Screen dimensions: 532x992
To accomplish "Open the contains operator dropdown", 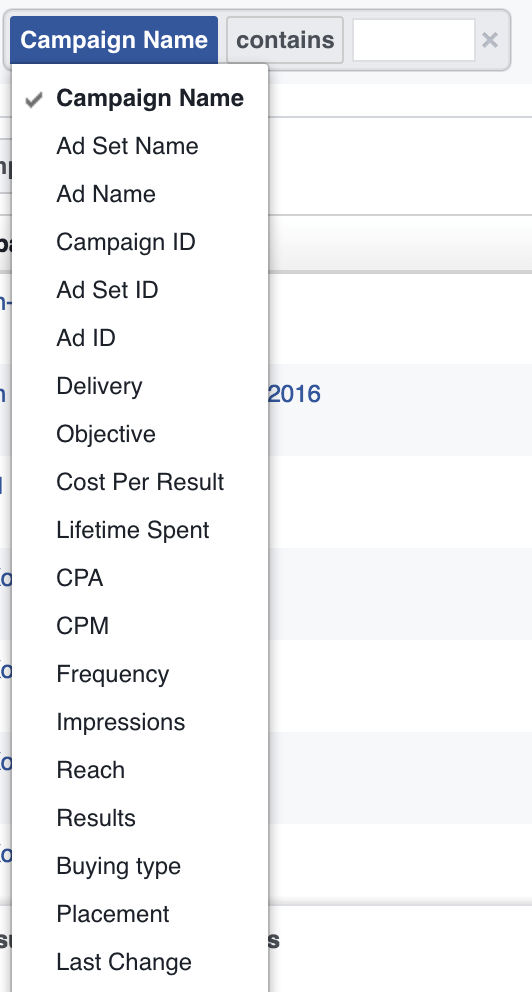I will (x=285, y=40).
